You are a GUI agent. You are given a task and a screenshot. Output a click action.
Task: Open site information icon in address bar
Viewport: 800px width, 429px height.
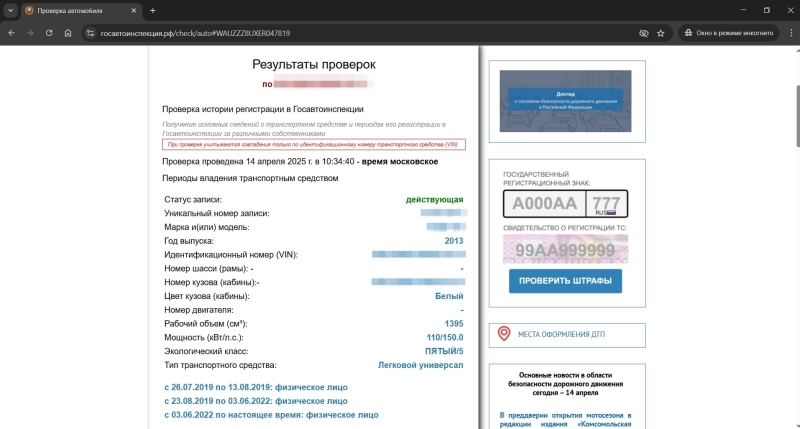tap(90, 32)
